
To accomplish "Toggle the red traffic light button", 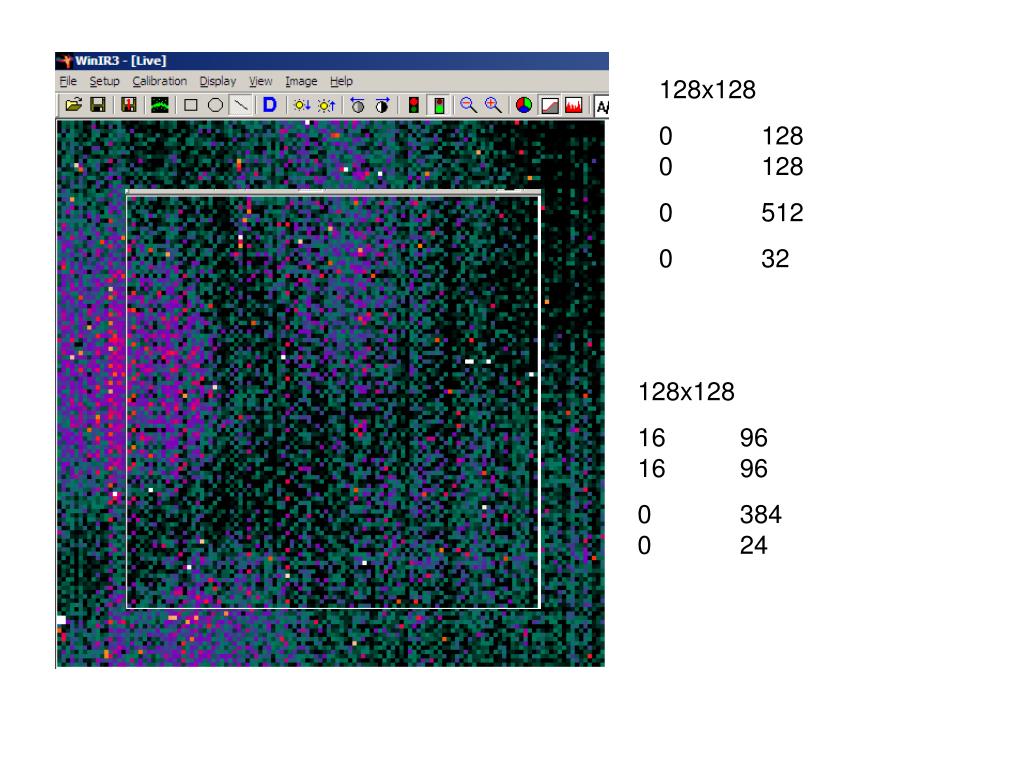I will point(413,105).
